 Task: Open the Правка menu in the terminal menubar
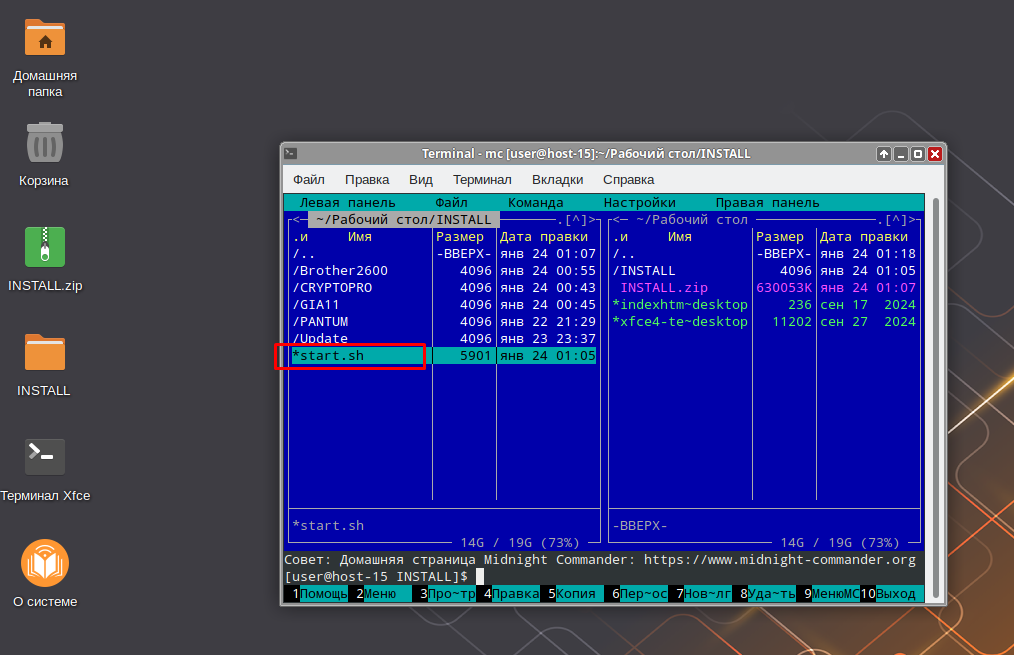pos(367,180)
